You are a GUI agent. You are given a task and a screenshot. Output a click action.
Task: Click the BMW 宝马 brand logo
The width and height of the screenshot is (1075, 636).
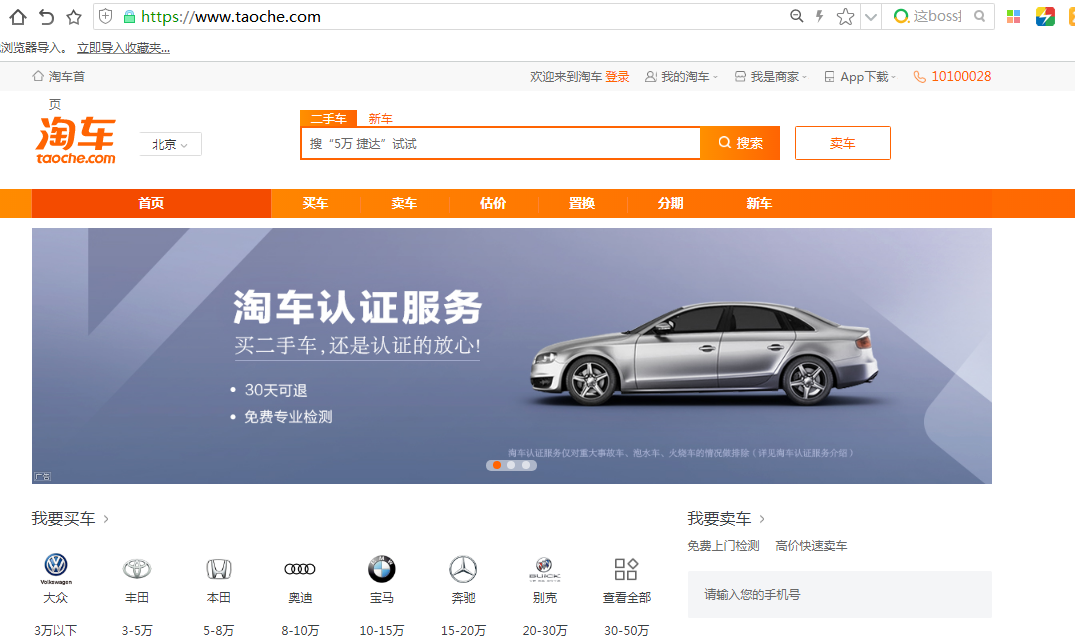point(382,569)
